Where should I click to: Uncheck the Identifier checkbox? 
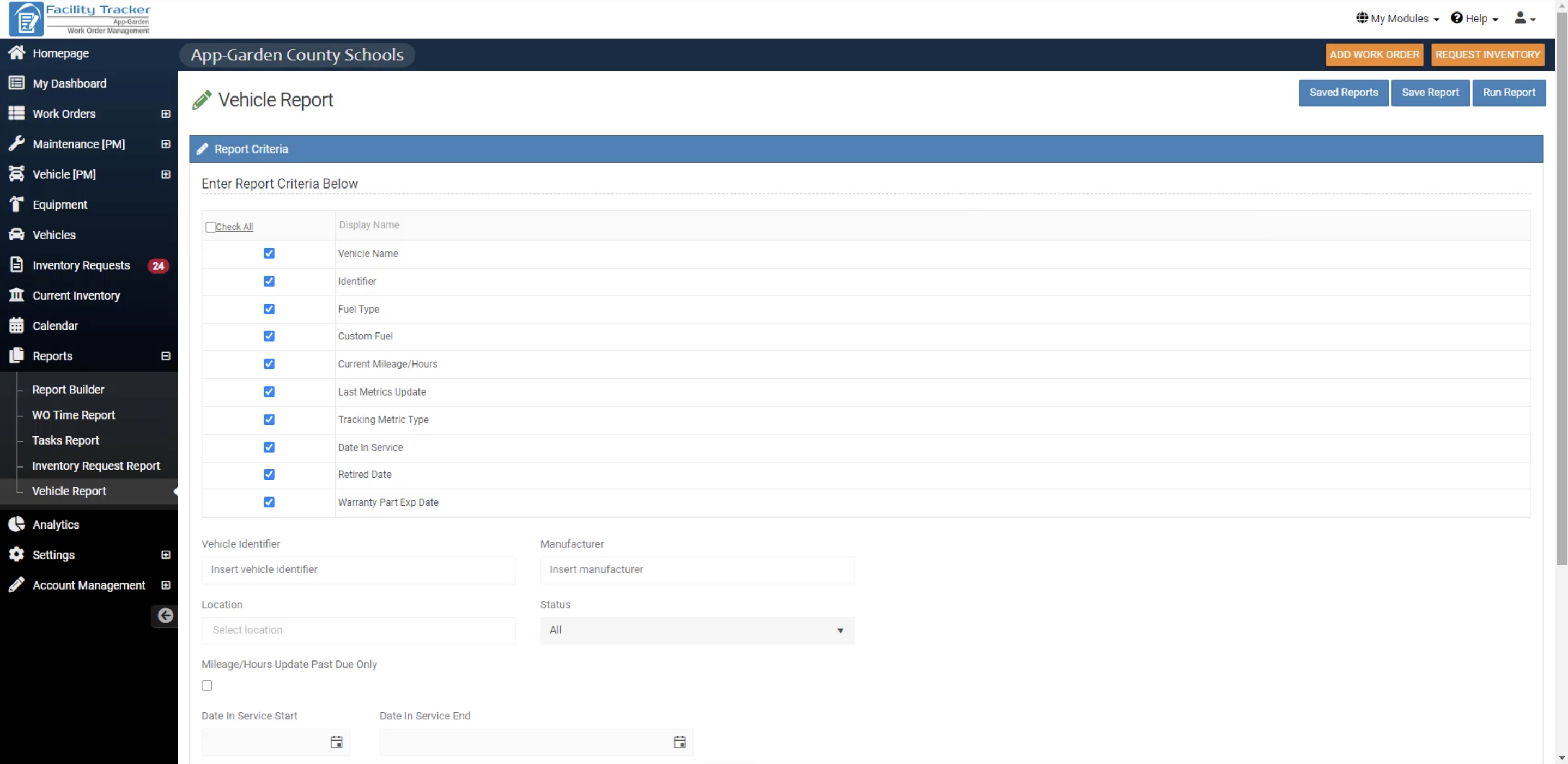point(269,281)
